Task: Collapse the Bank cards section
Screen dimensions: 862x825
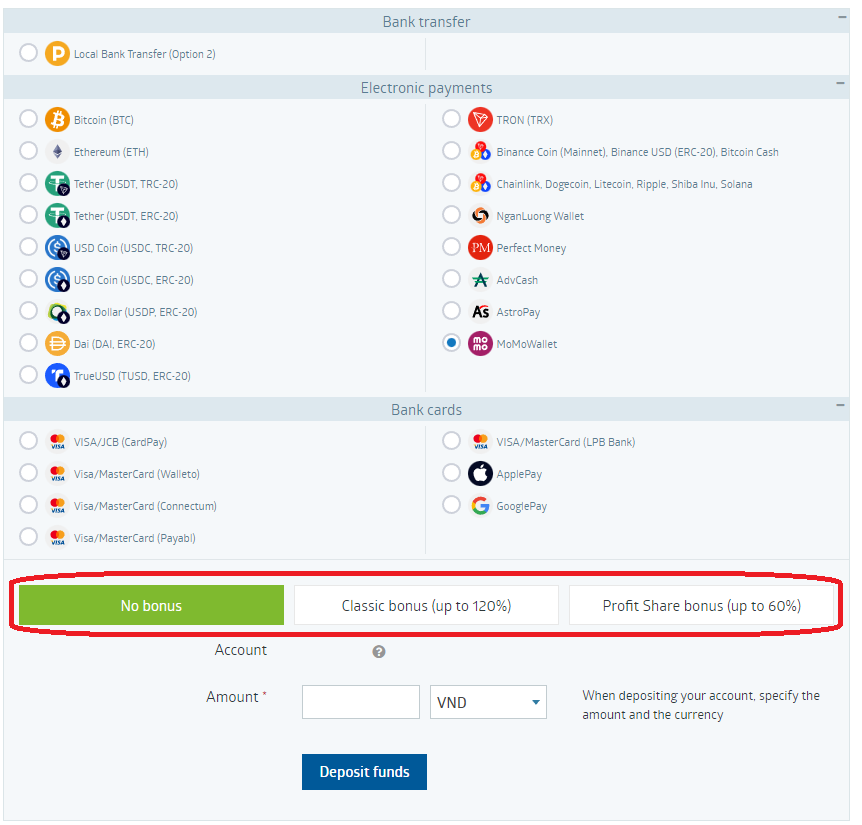Action: (840, 406)
